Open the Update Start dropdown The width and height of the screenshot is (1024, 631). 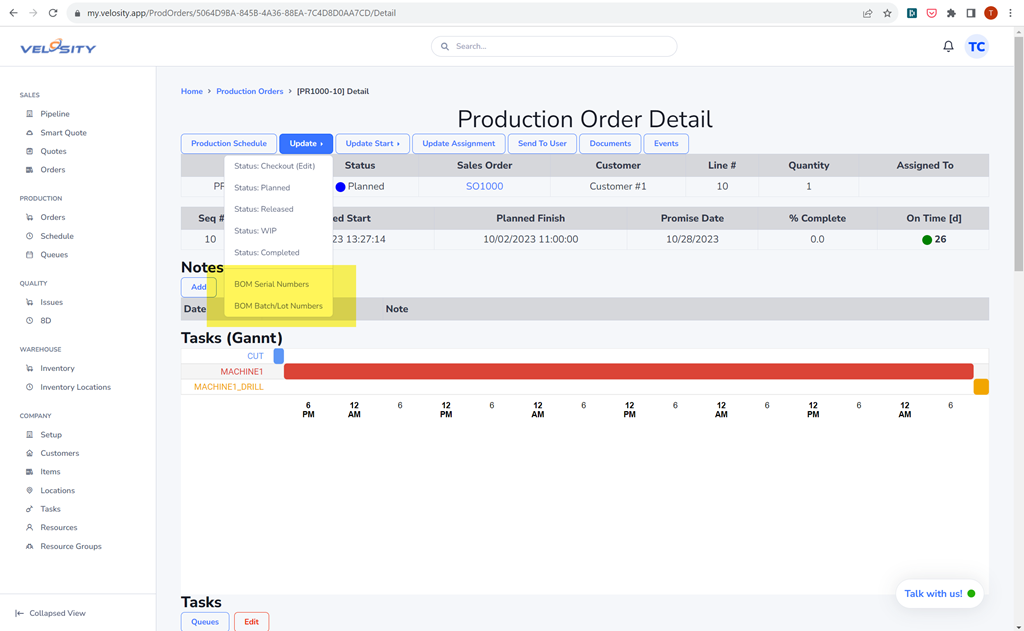pos(372,144)
